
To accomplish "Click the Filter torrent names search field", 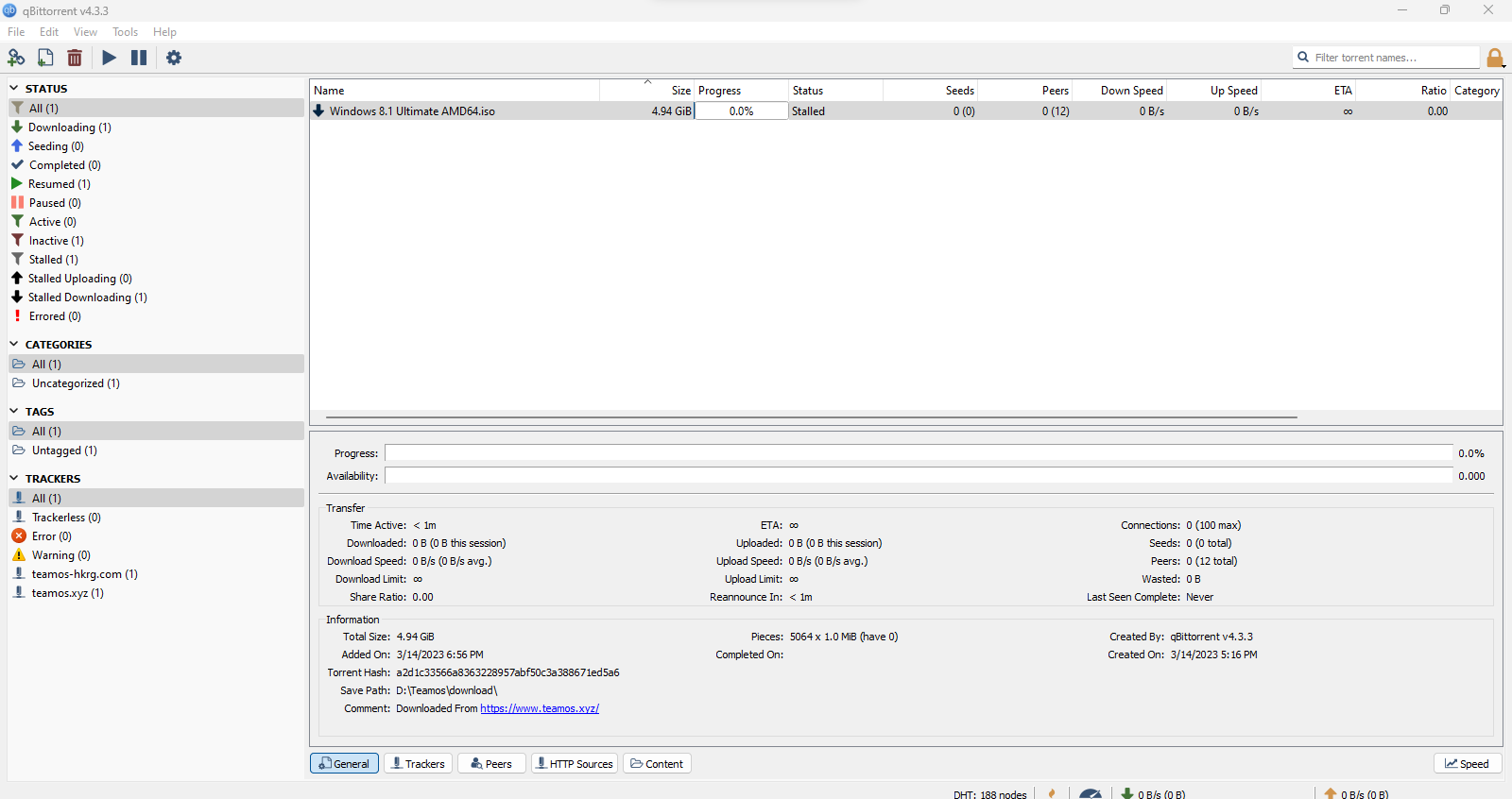I will pos(1386,58).
